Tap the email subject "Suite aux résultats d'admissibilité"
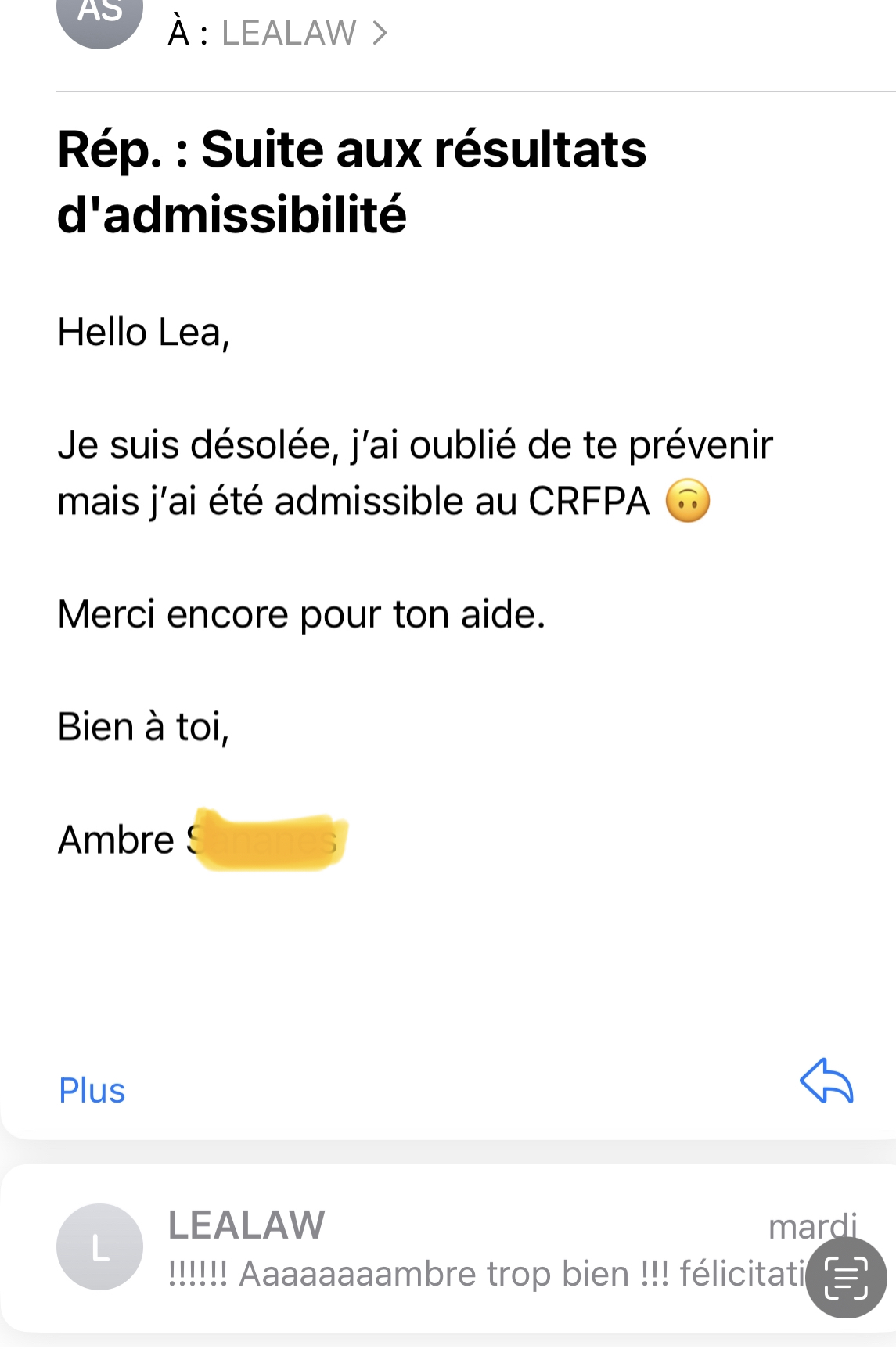 (352, 182)
